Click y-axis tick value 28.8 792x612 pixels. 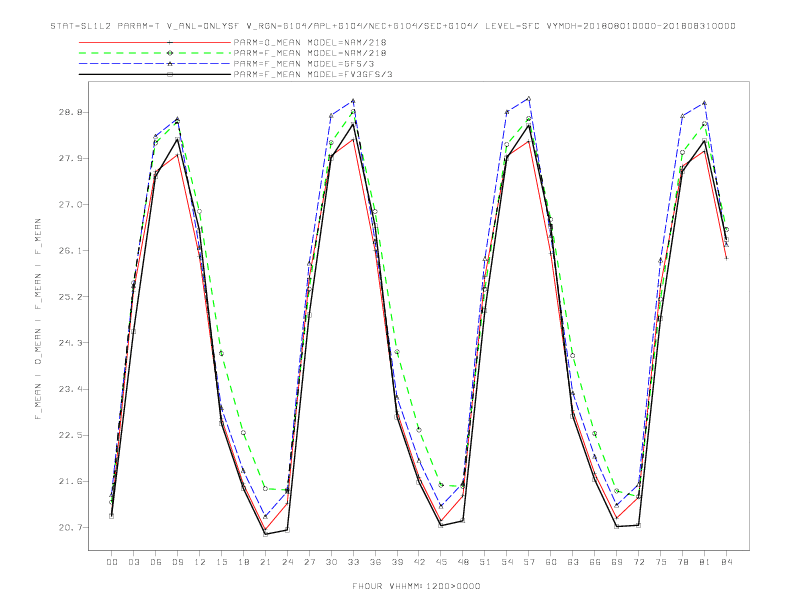click(x=71, y=112)
